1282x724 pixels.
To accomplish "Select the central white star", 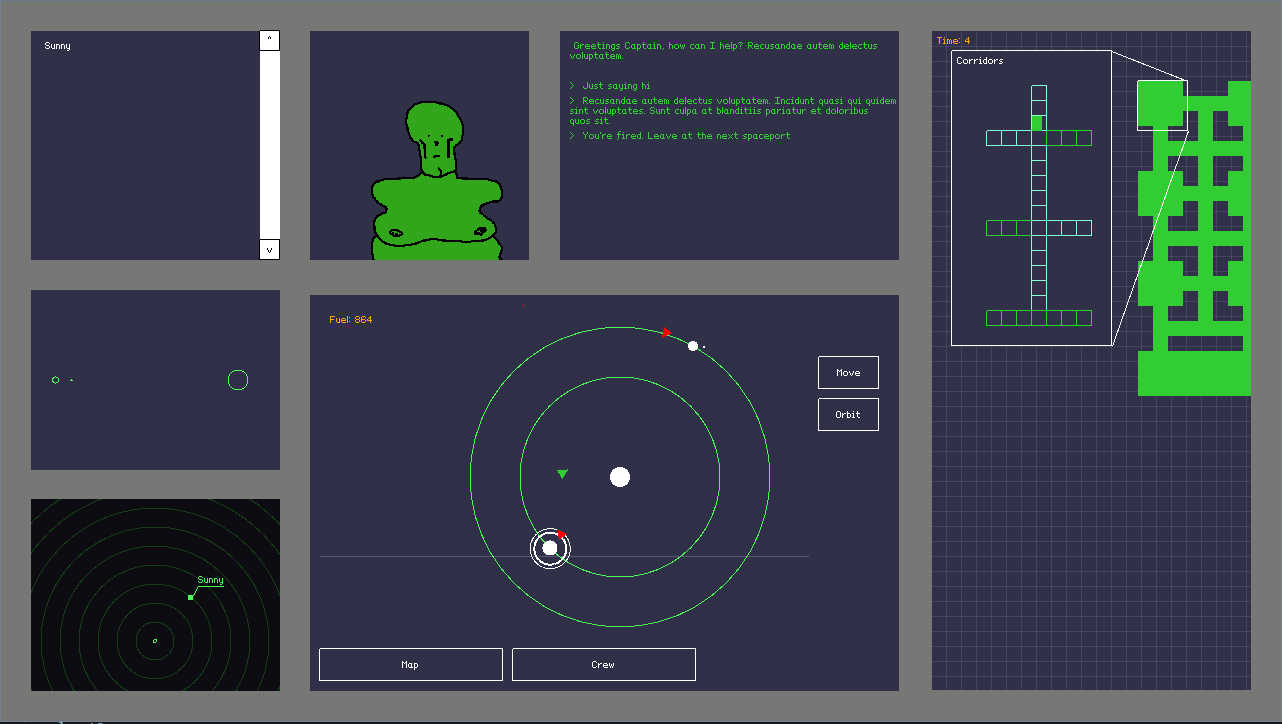I will coord(620,477).
